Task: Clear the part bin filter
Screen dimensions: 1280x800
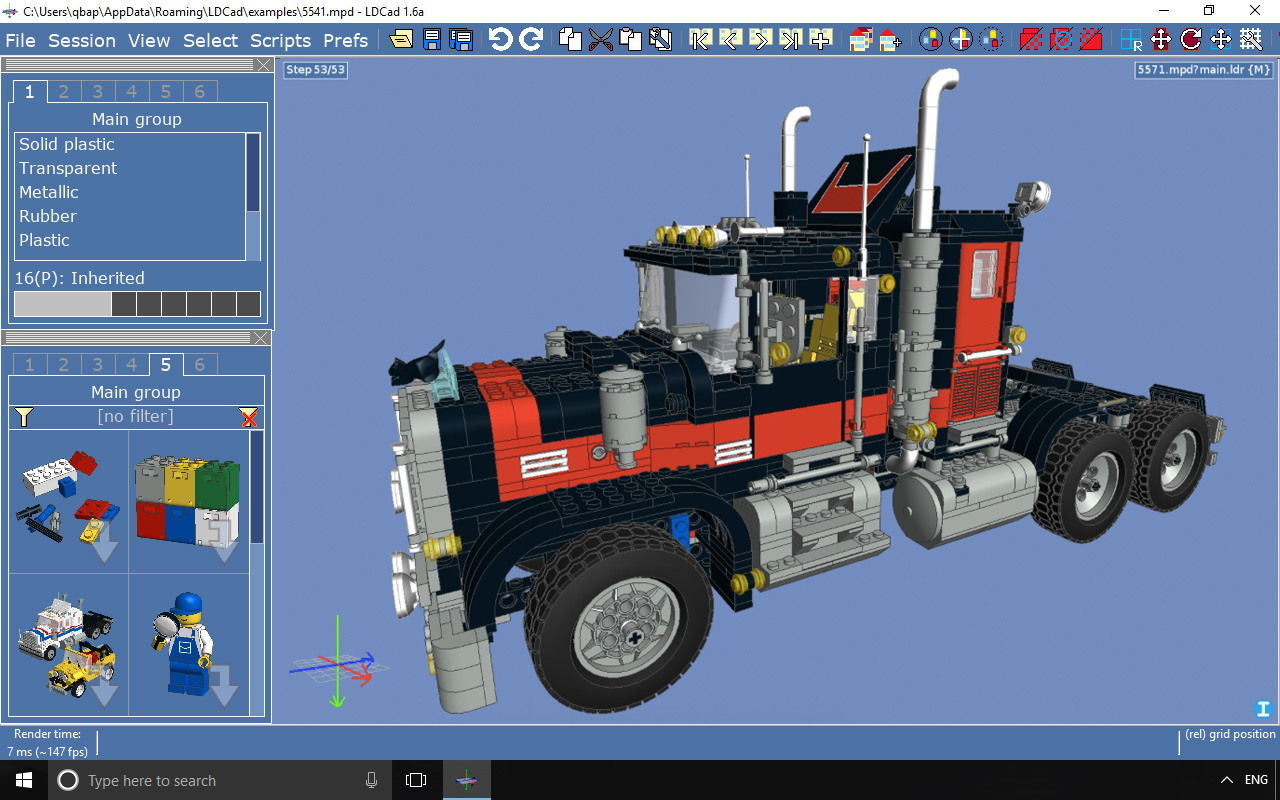Action: [x=249, y=417]
